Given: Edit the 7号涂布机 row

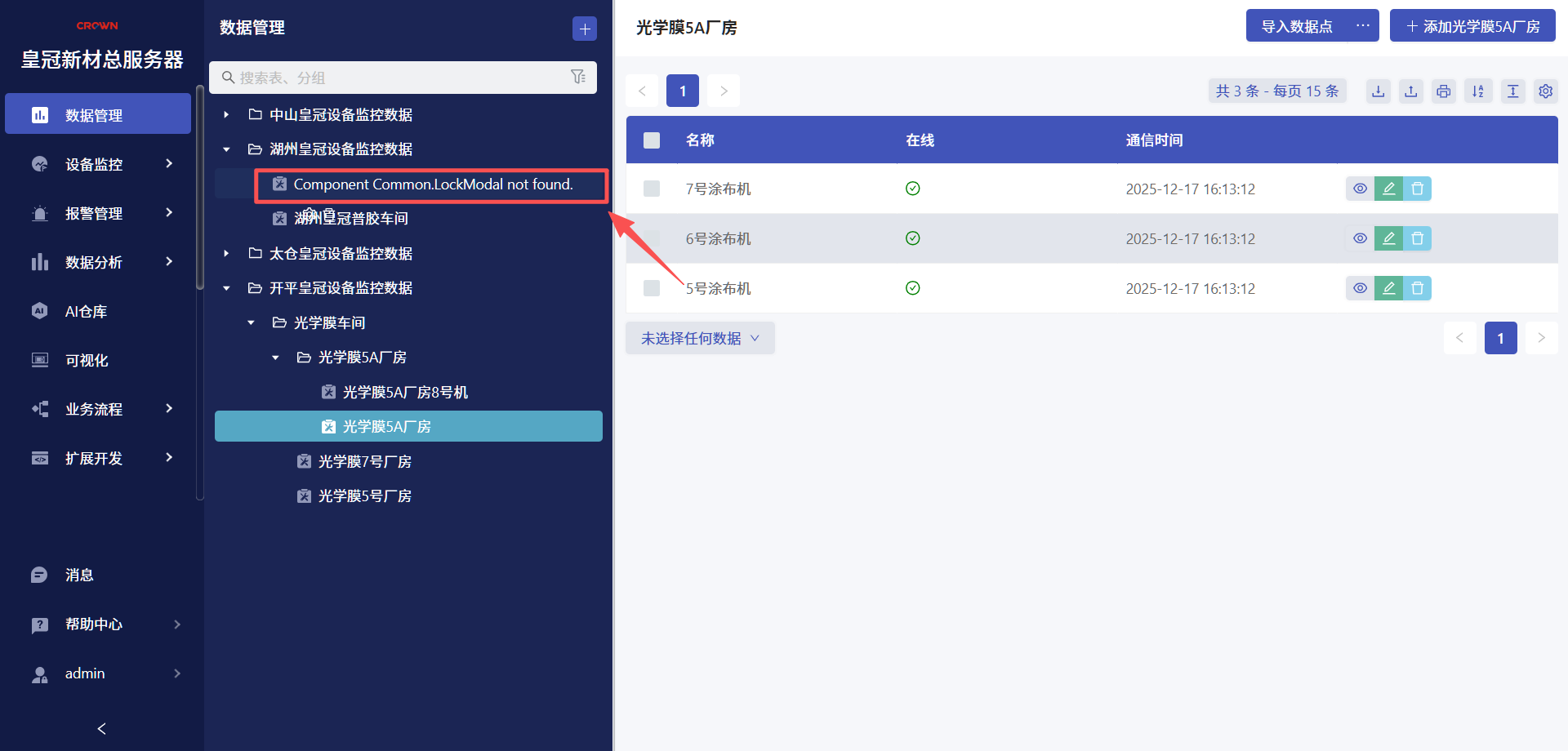Looking at the screenshot, I should tap(1388, 189).
